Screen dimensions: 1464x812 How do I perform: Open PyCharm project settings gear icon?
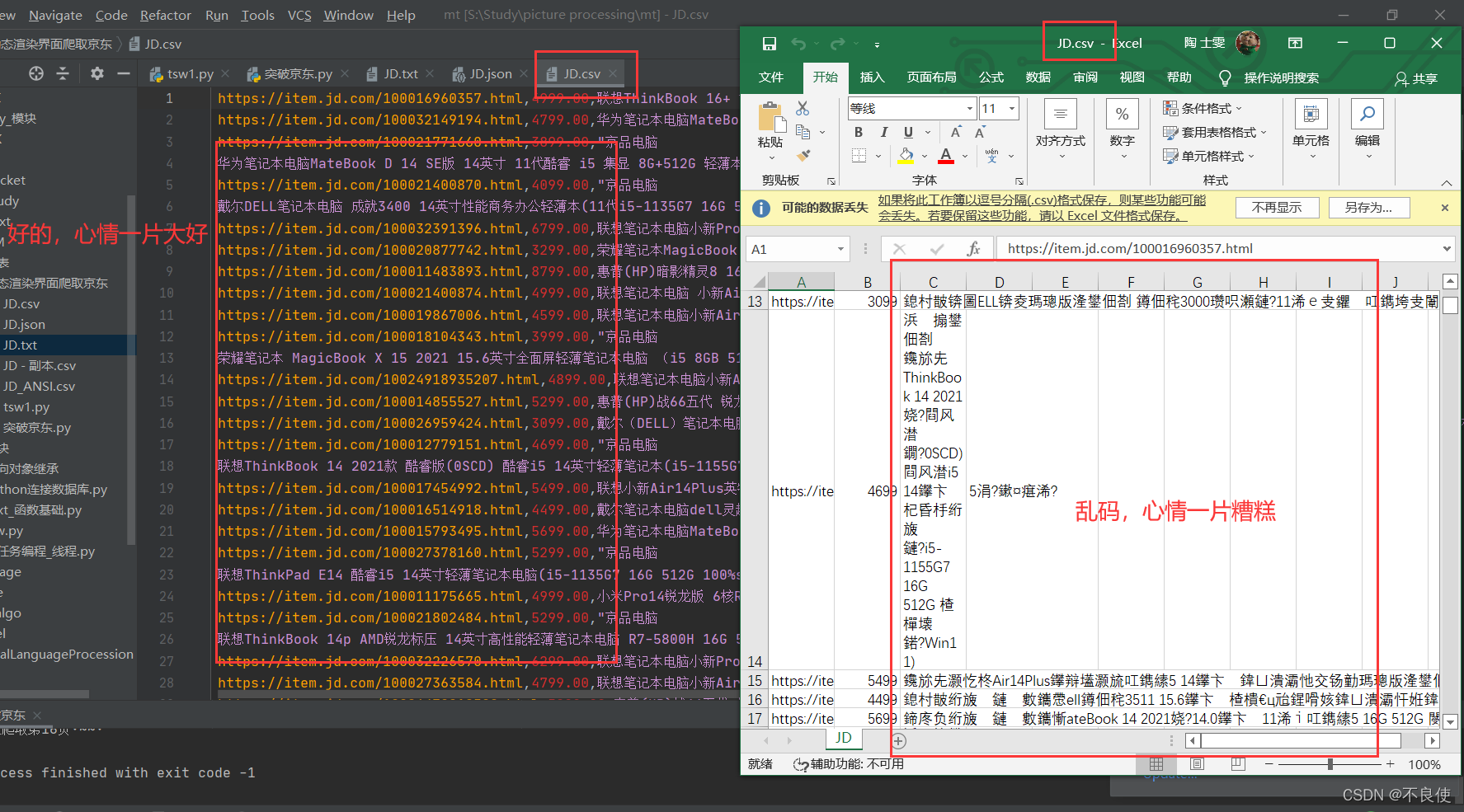97,73
